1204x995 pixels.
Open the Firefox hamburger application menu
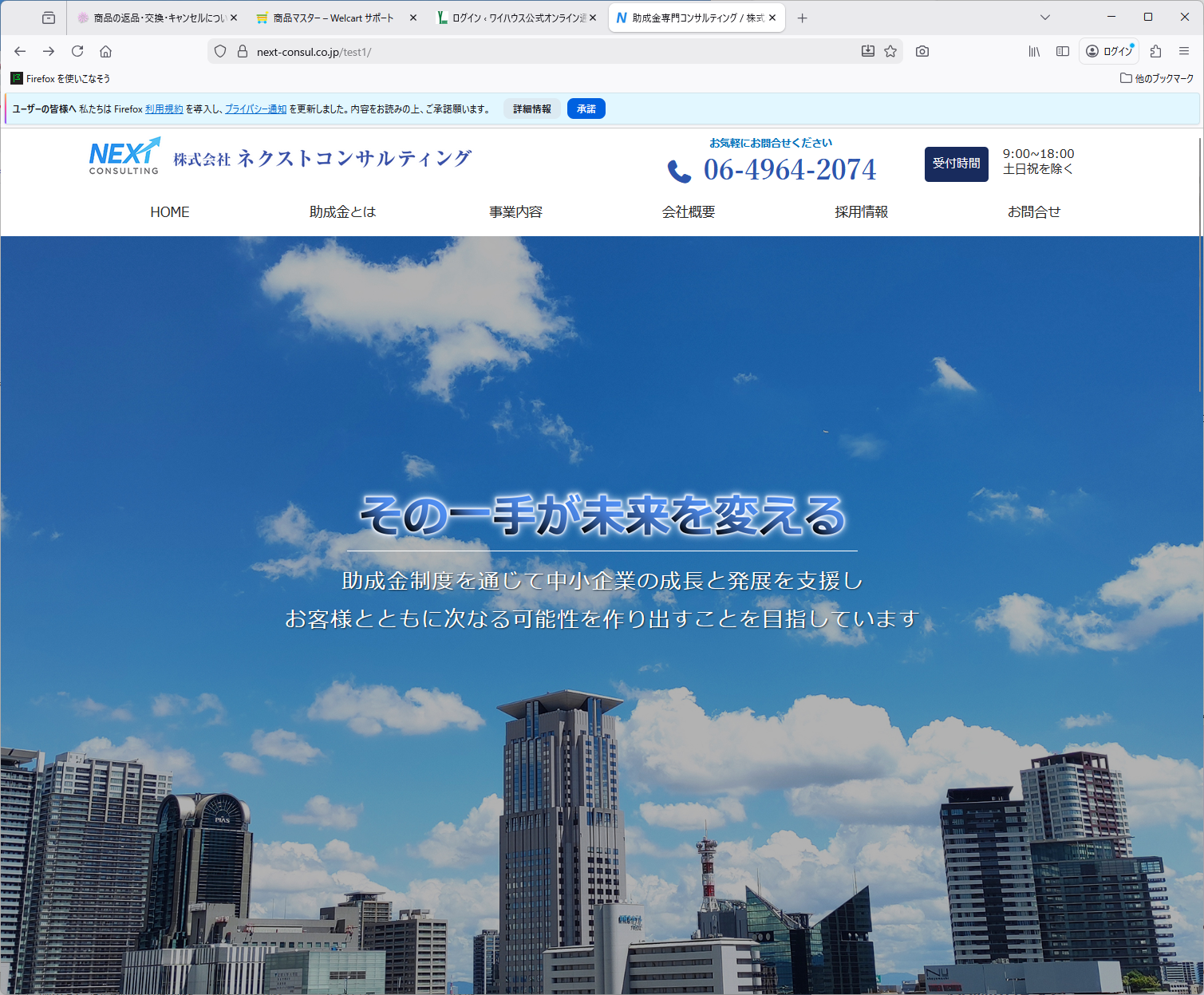tap(1184, 51)
